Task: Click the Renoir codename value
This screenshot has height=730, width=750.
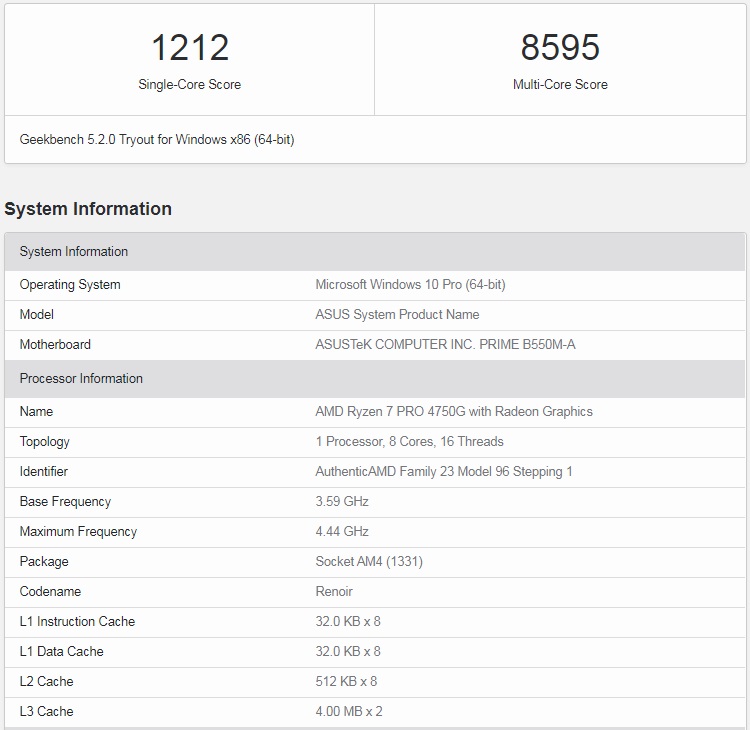Action: coord(334,592)
